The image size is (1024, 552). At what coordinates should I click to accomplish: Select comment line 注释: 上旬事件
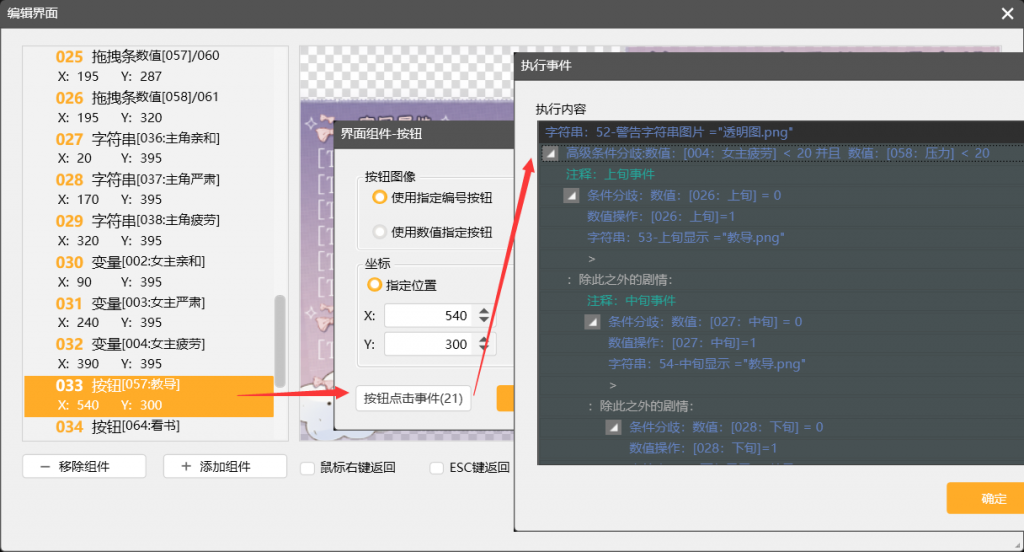[x=780, y=174]
